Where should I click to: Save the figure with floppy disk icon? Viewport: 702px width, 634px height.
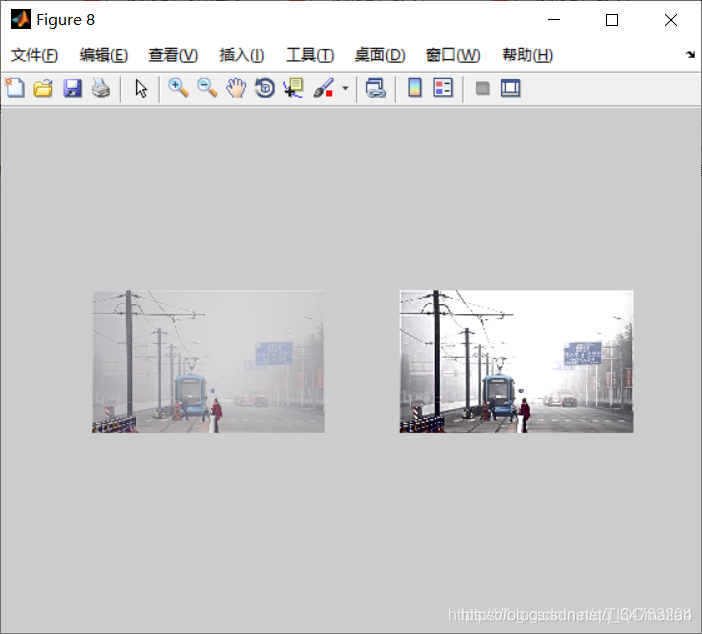[x=72, y=88]
